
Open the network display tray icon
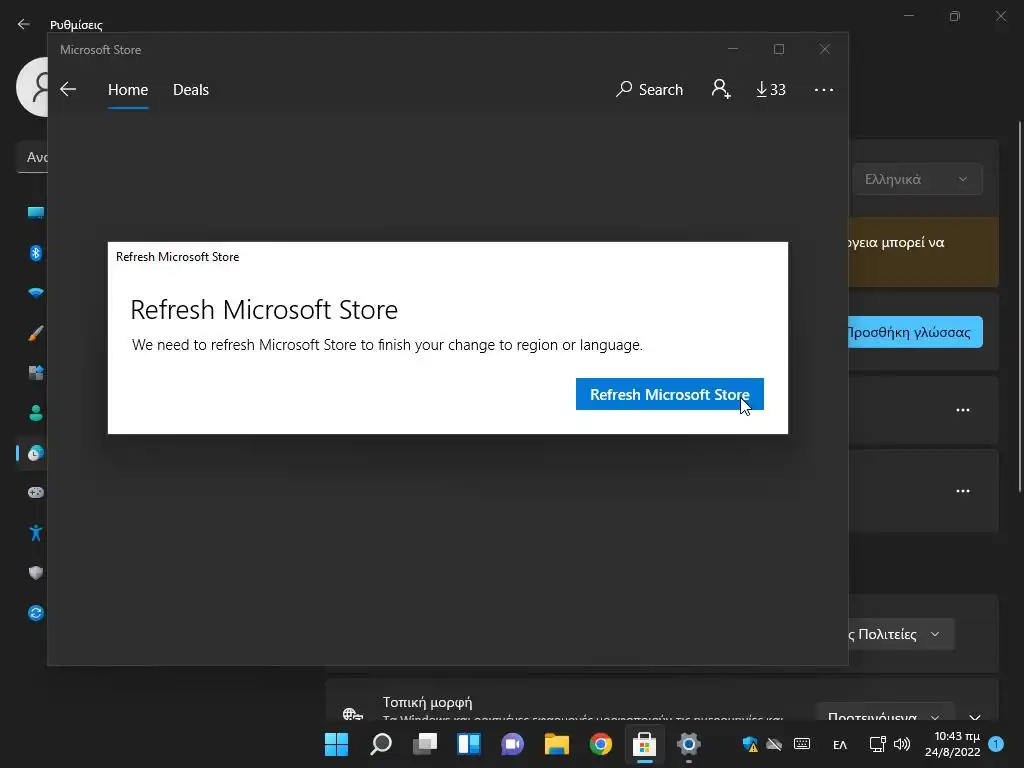(x=878, y=744)
